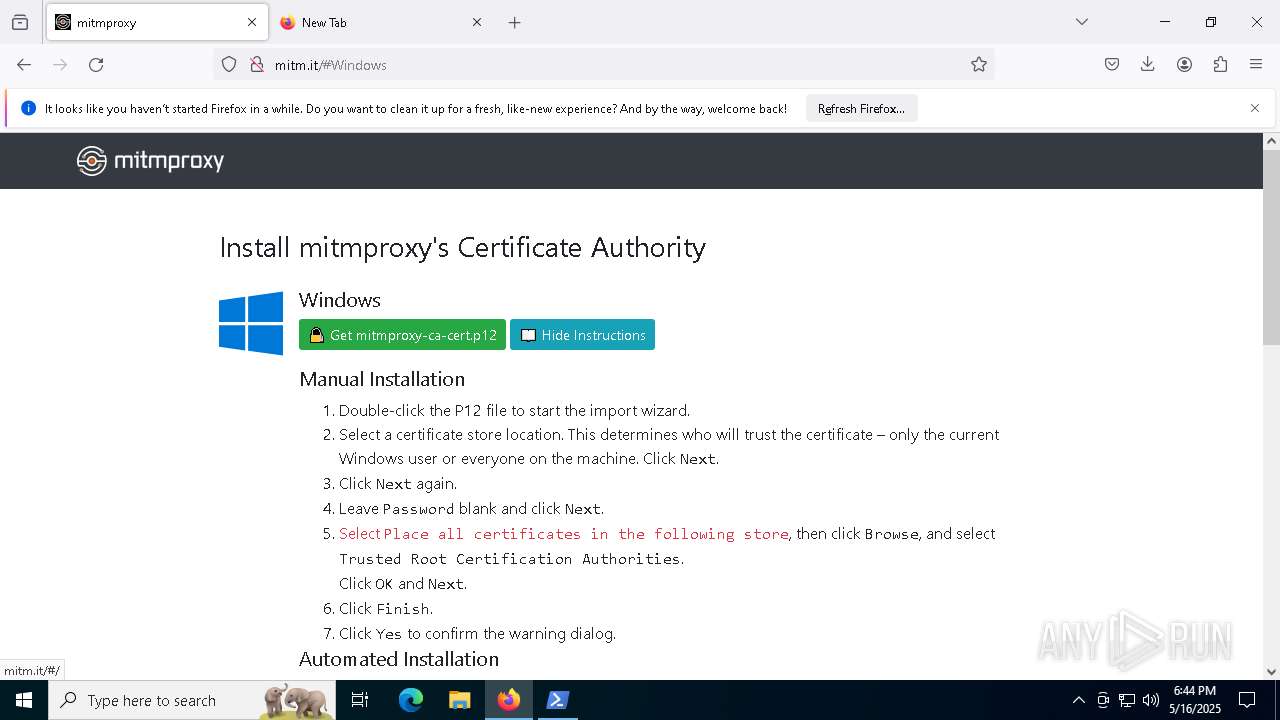The width and height of the screenshot is (1280, 720).
Task: Select Firefox in the taskbar
Action: (x=509, y=700)
